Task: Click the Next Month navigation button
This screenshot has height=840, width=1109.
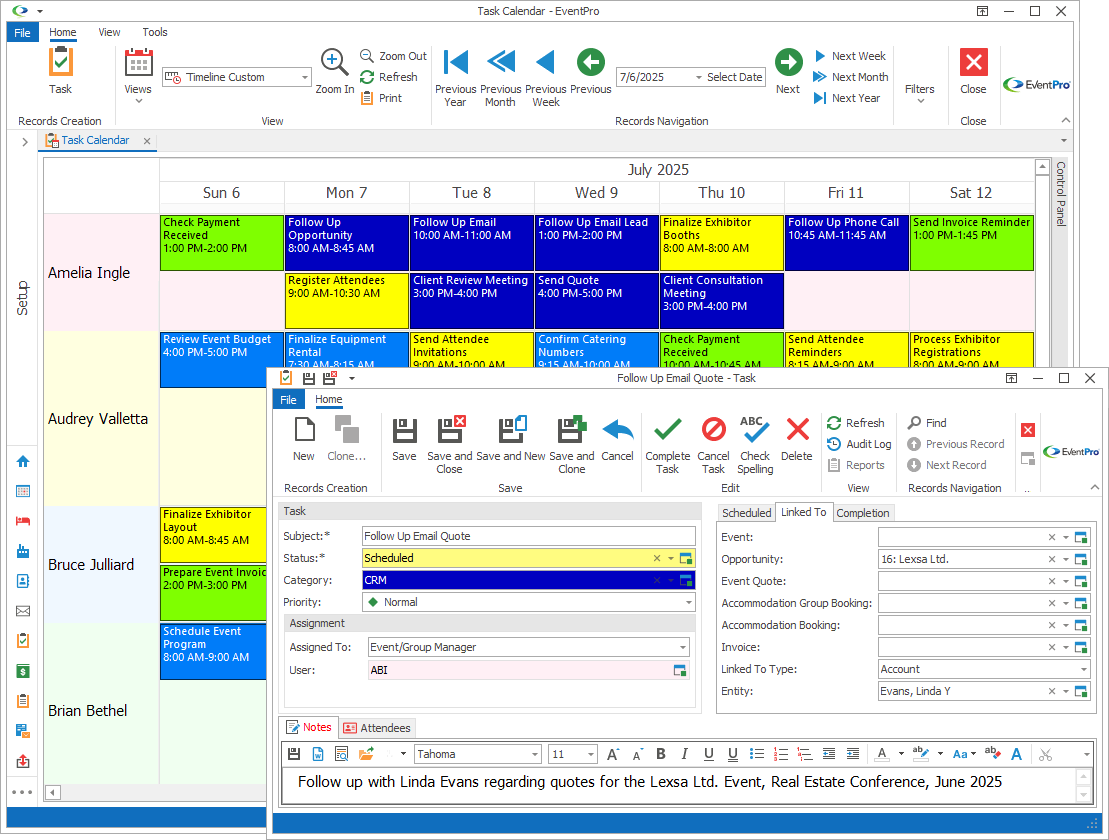Action: click(850, 77)
